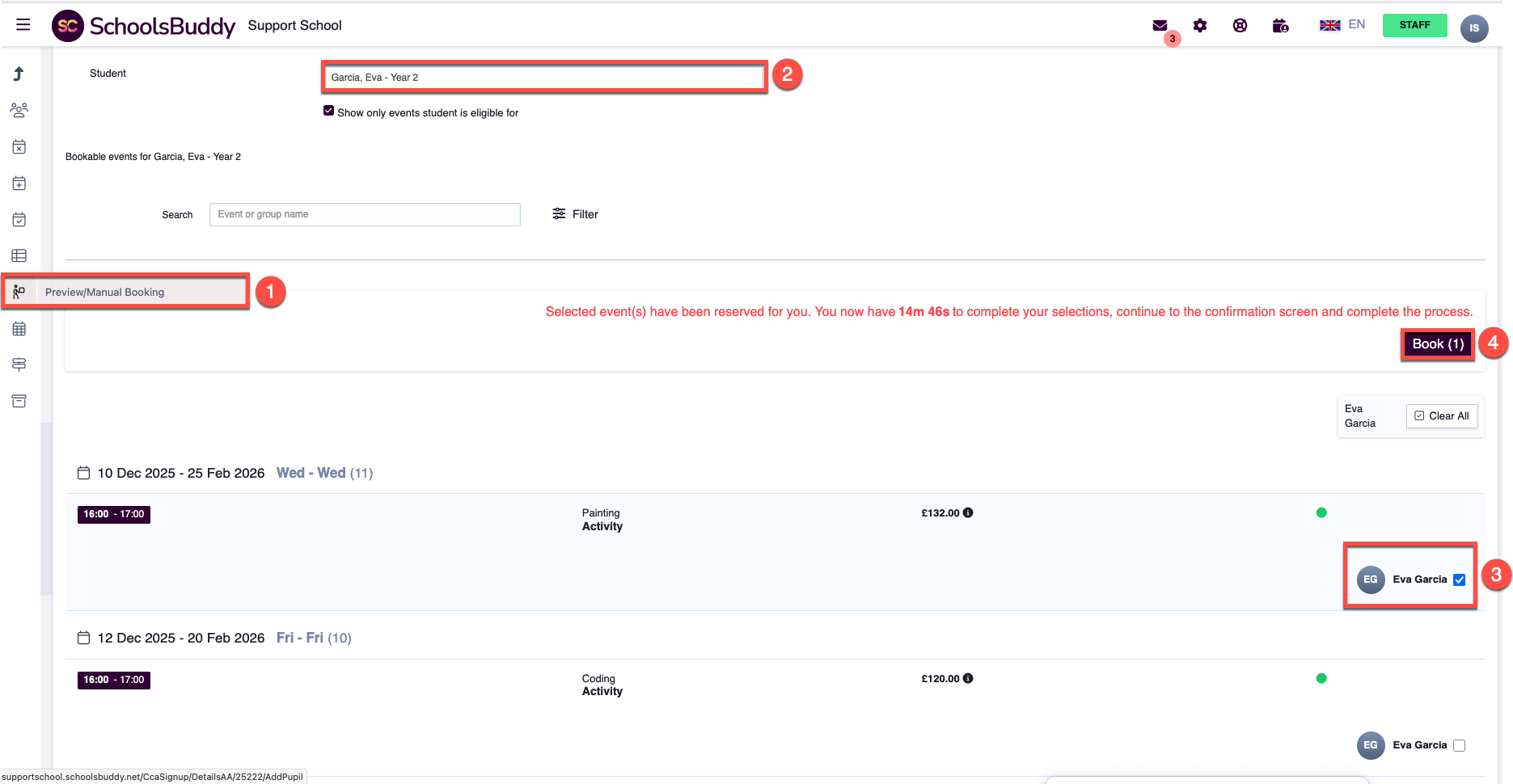Open the people group icon in sidebar

[19, 110]
